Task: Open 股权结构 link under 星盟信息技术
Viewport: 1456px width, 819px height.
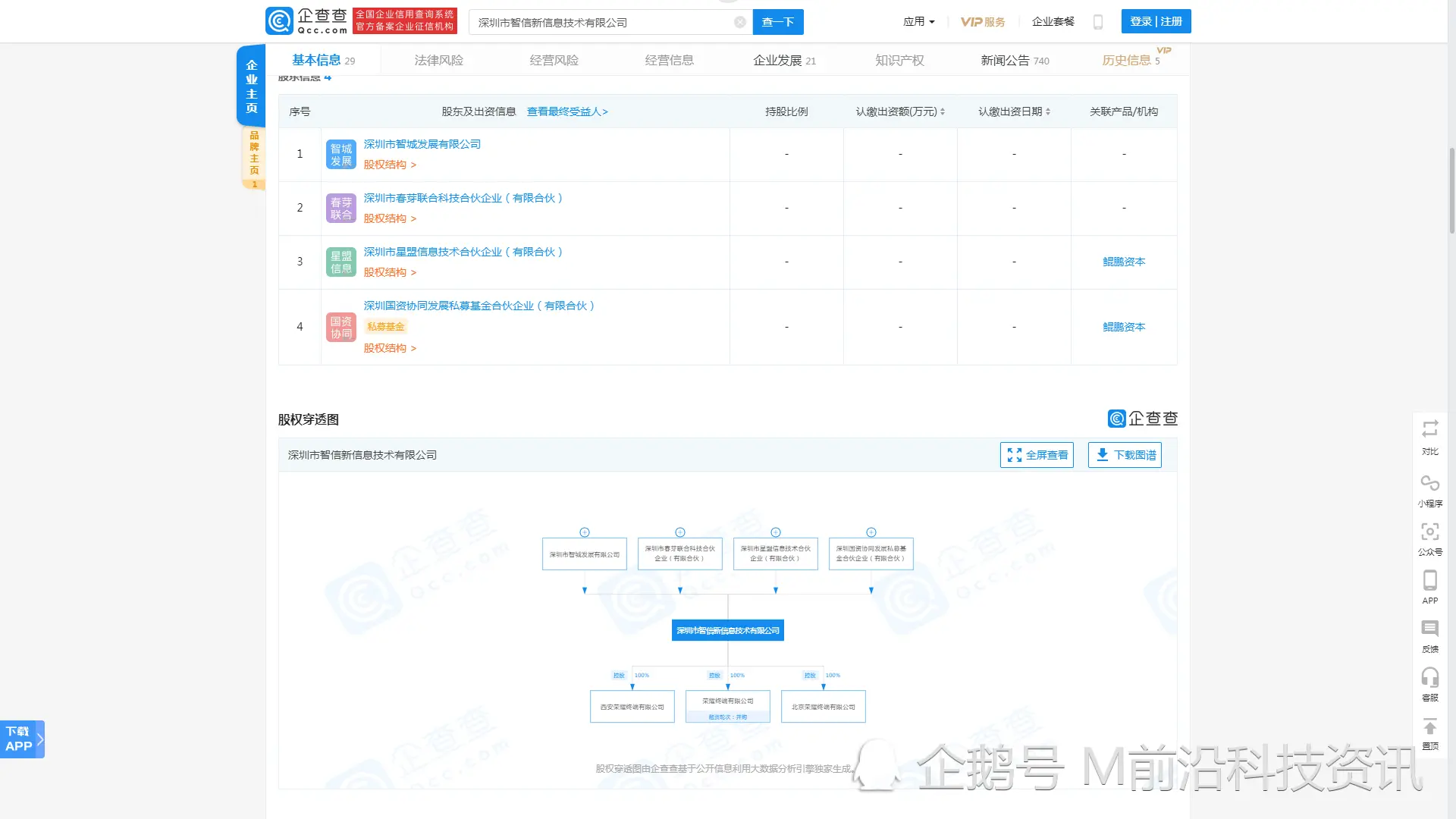Action: 390,272
